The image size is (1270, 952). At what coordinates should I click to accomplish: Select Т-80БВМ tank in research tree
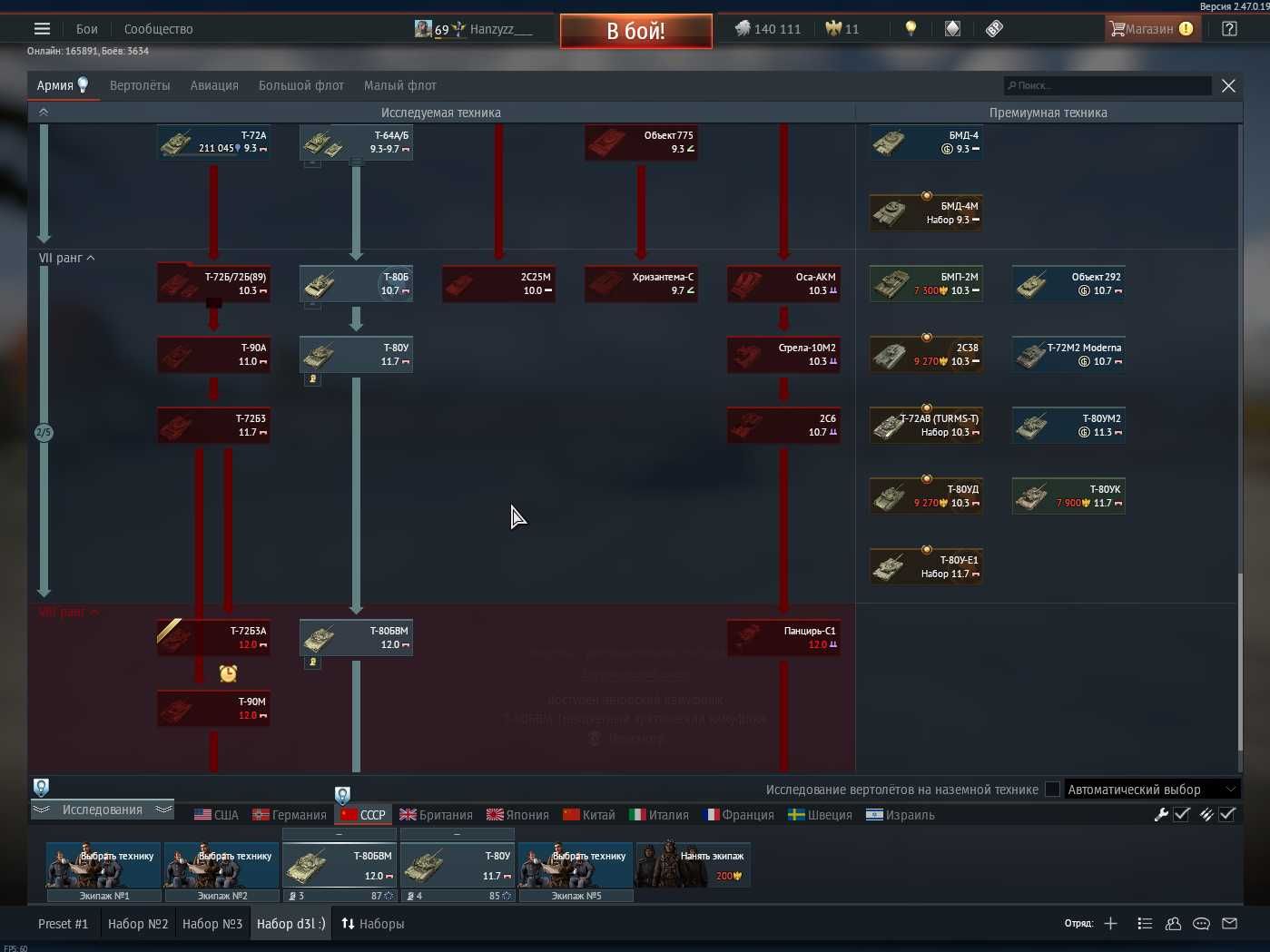(x=356, y=638)
